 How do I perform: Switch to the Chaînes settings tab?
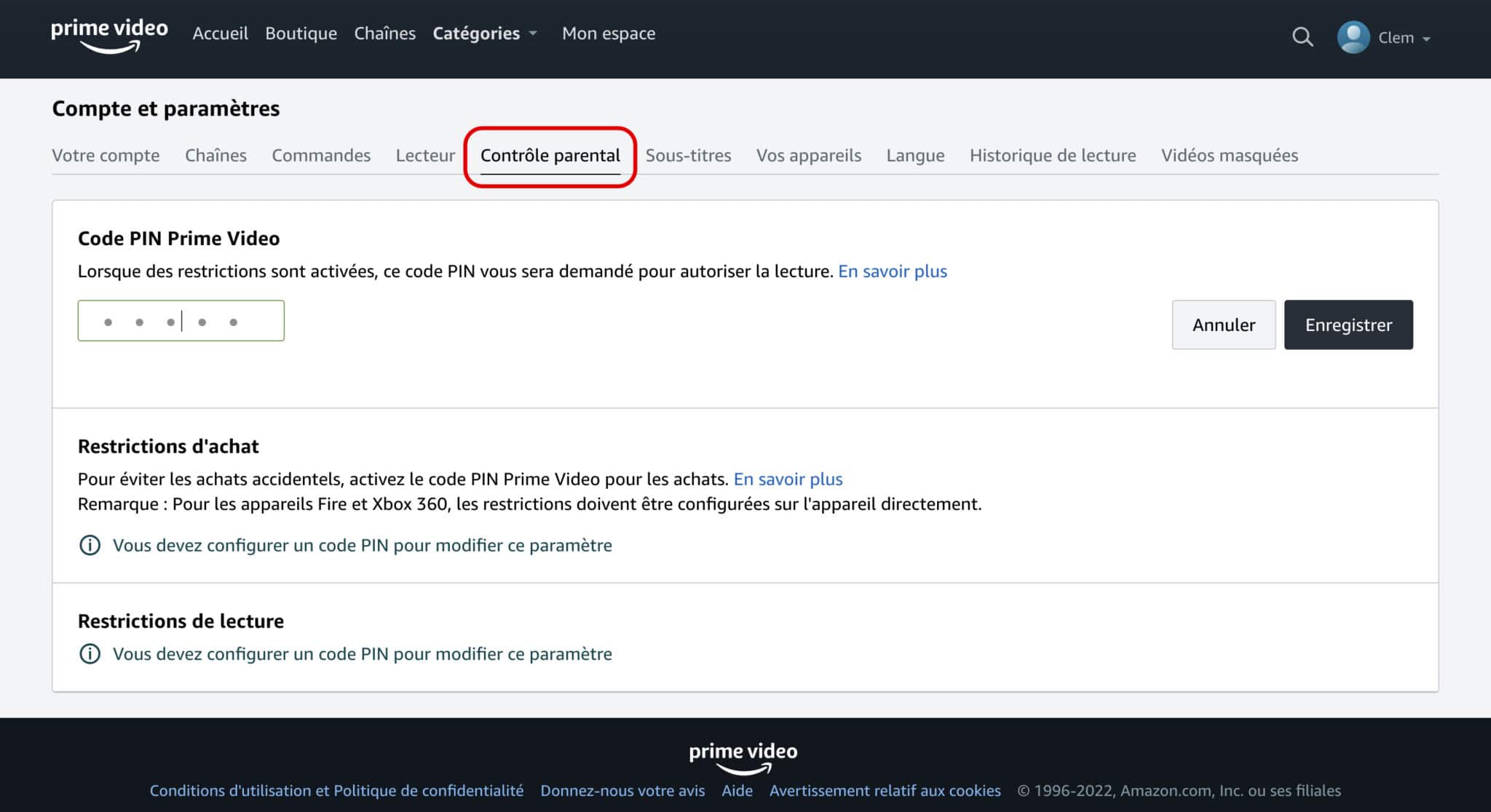[x=215, y=155]
